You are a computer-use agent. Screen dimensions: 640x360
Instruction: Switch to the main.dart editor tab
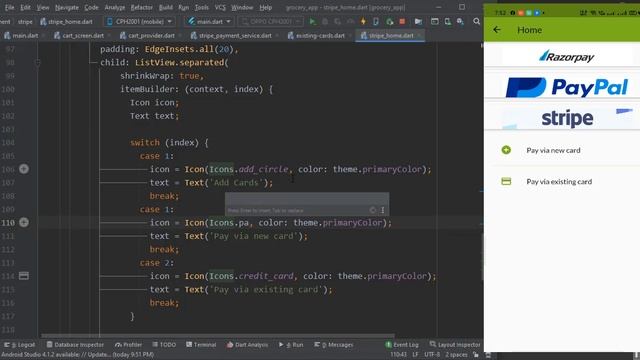coord(24,36)
